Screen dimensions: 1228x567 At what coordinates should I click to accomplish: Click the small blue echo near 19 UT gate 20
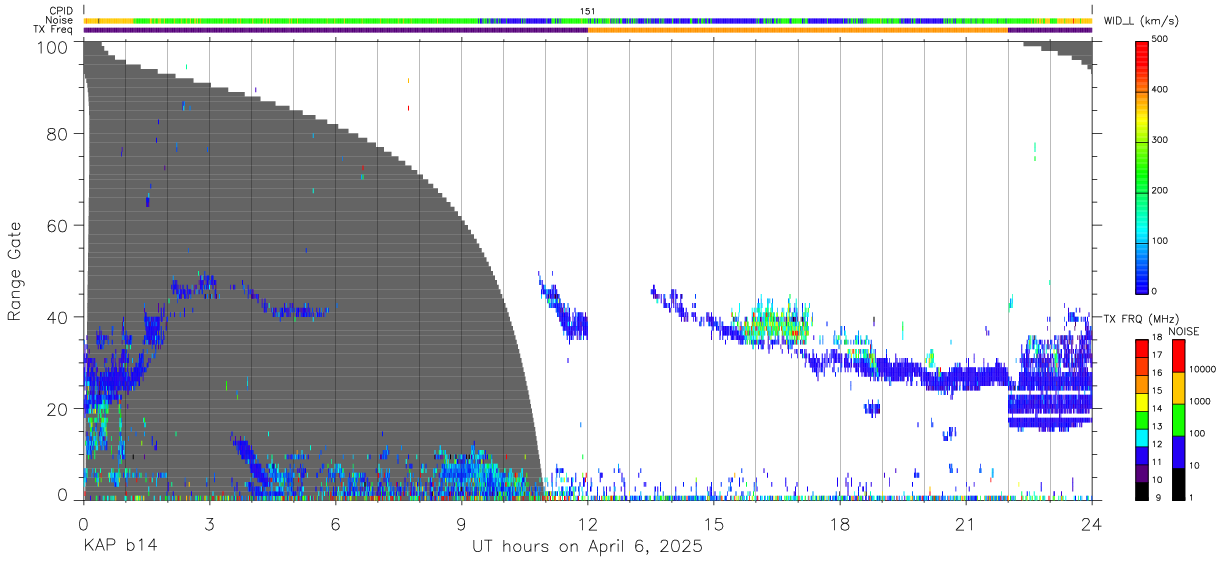pos(872,408)
